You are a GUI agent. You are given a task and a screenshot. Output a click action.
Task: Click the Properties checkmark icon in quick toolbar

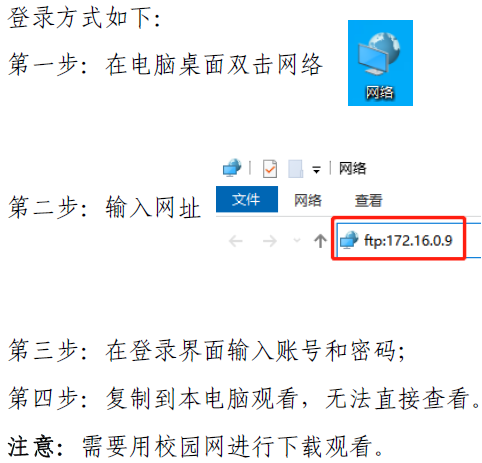(270, 168)
